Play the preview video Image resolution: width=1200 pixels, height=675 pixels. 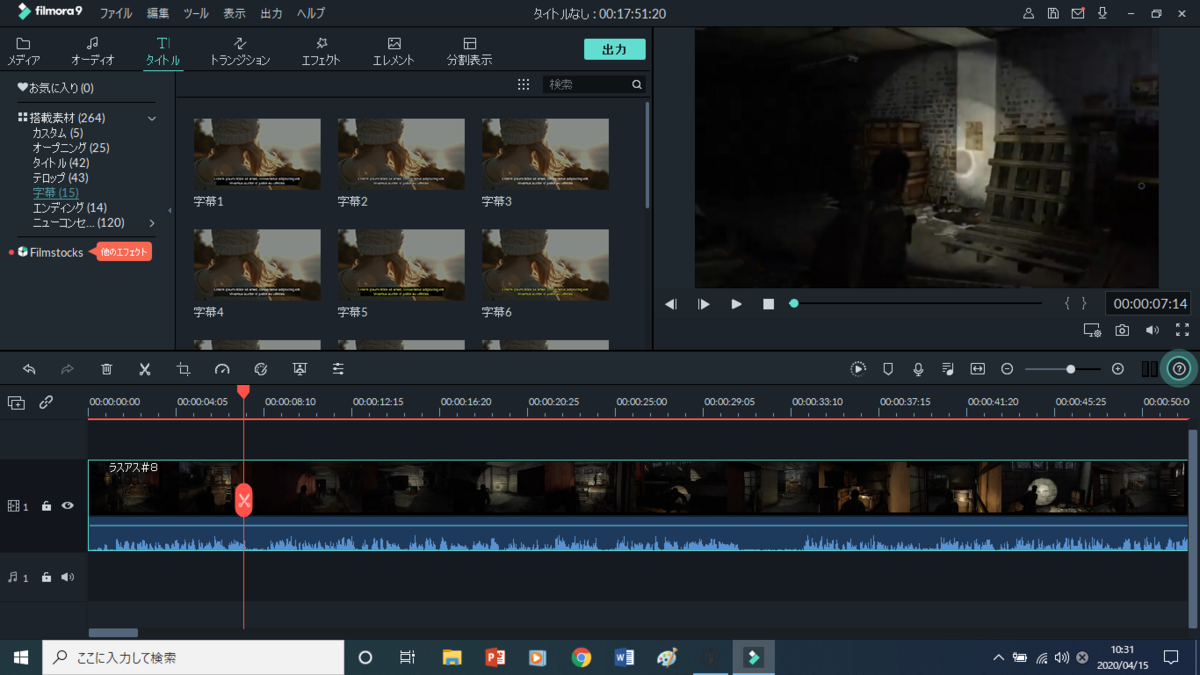tap(737, 304)
